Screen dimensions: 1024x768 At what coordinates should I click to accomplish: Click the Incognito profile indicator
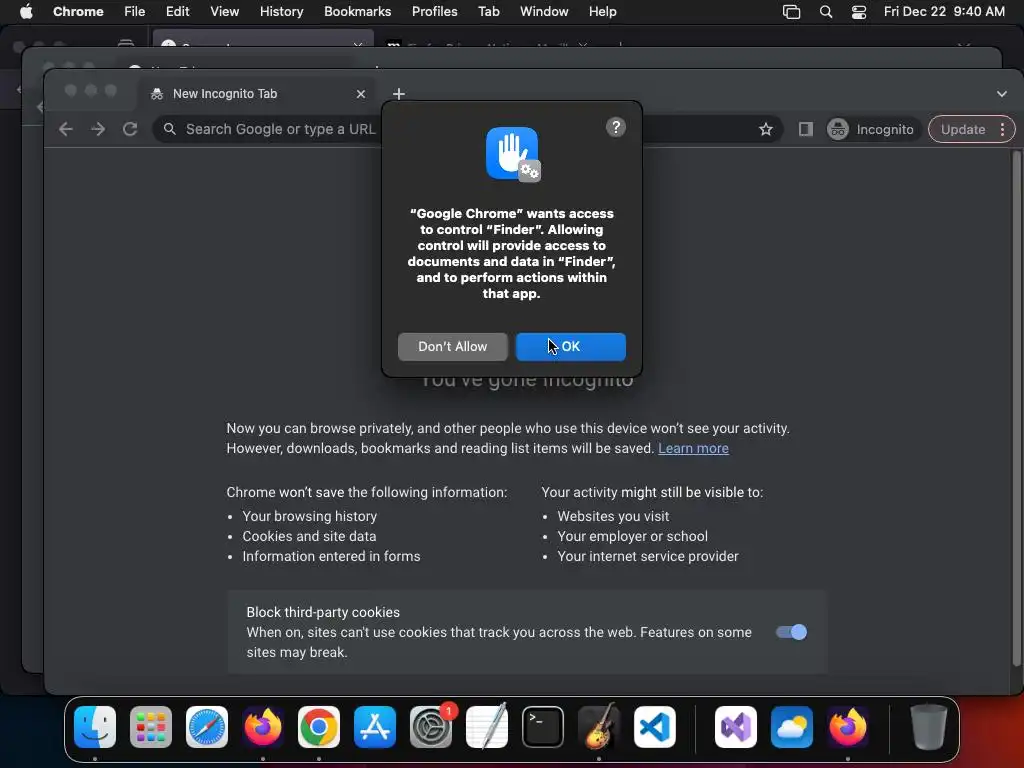pyautogui.click(x=872, y=129)
